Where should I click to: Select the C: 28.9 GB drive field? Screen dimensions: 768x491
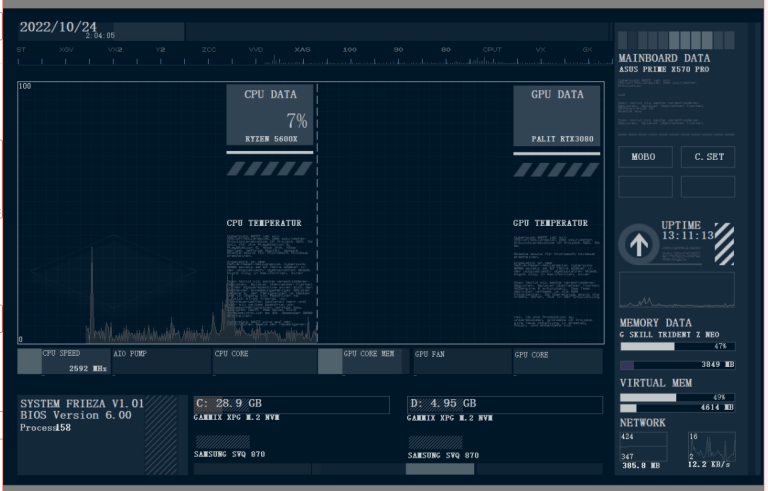291,404
